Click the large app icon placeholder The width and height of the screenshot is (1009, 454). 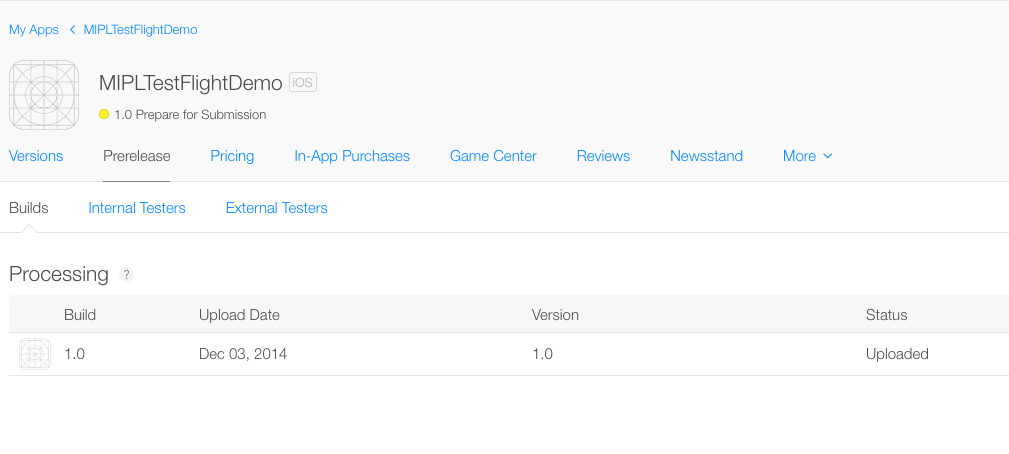click(x=44, y=95)
